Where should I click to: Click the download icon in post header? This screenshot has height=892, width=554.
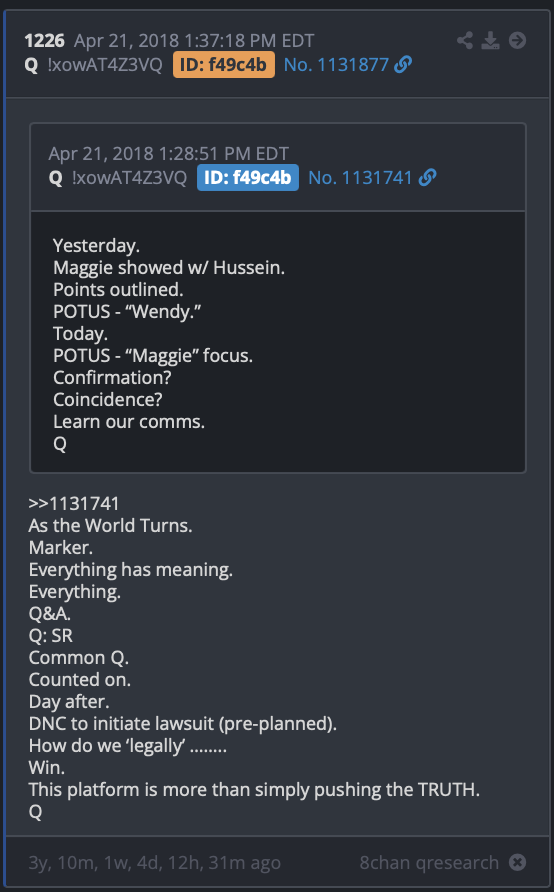490,40
